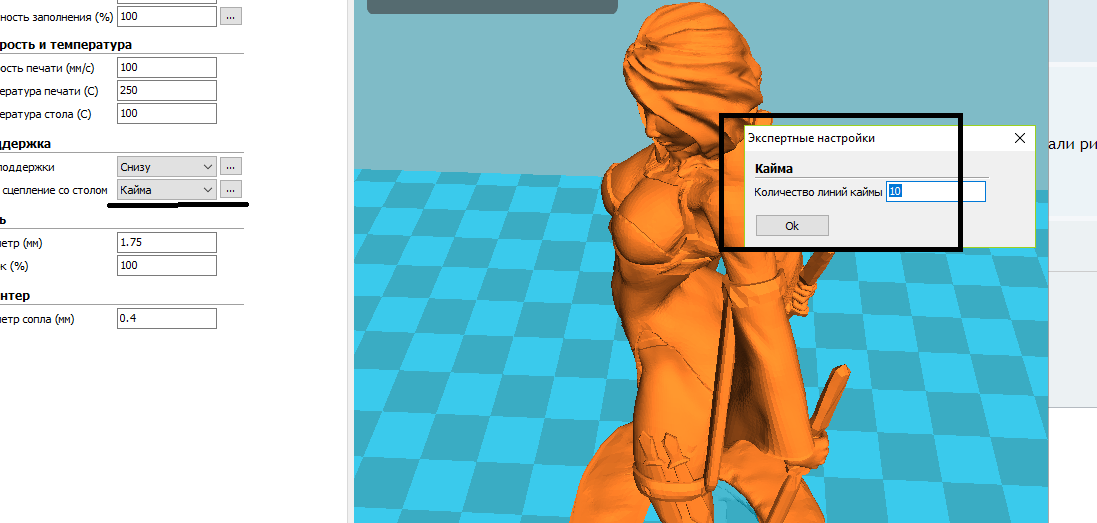Click the fill density percentage field
1097x523 pixels.
point(166,16)
